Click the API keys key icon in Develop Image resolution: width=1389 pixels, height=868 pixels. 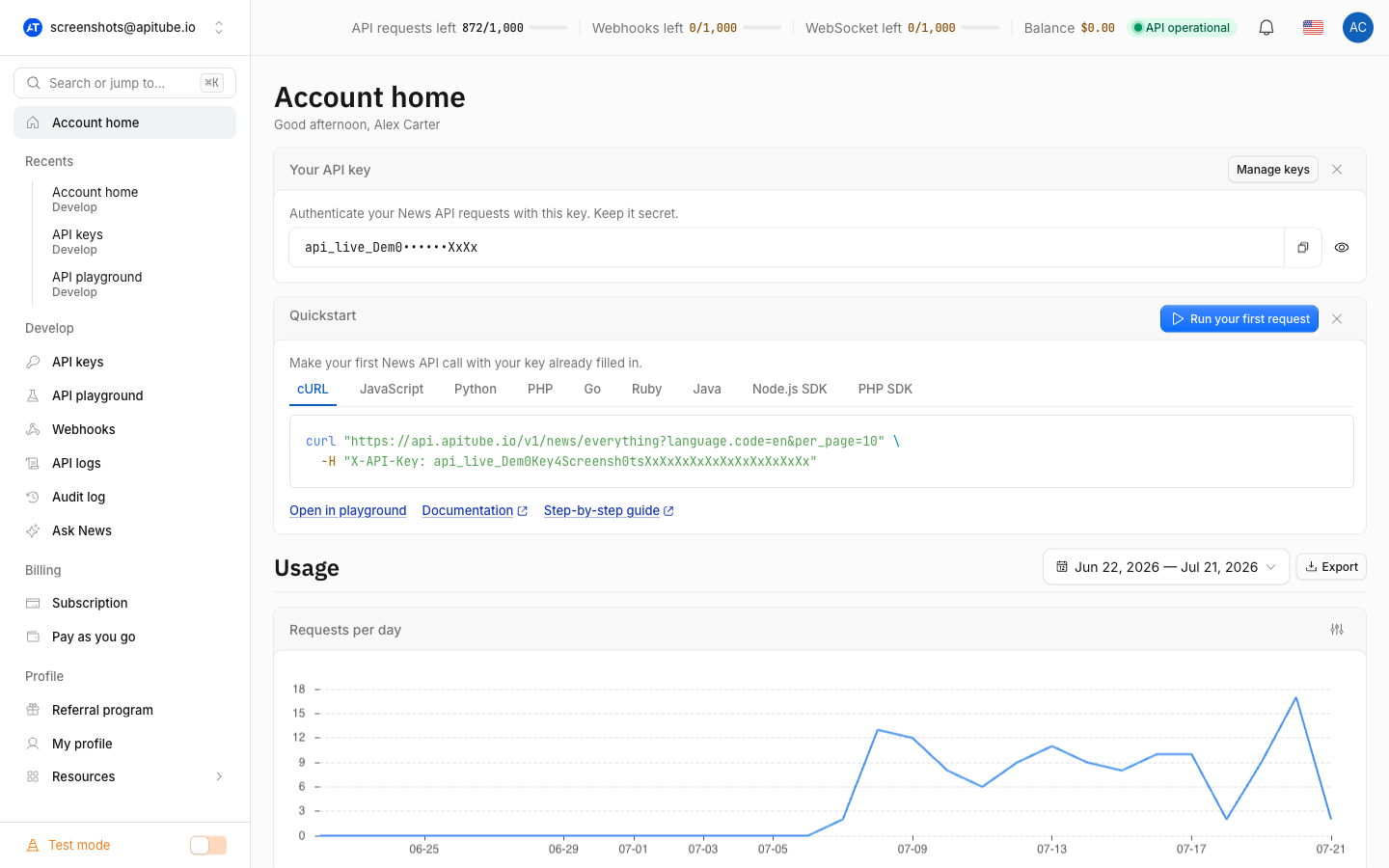tap(33, 362)
